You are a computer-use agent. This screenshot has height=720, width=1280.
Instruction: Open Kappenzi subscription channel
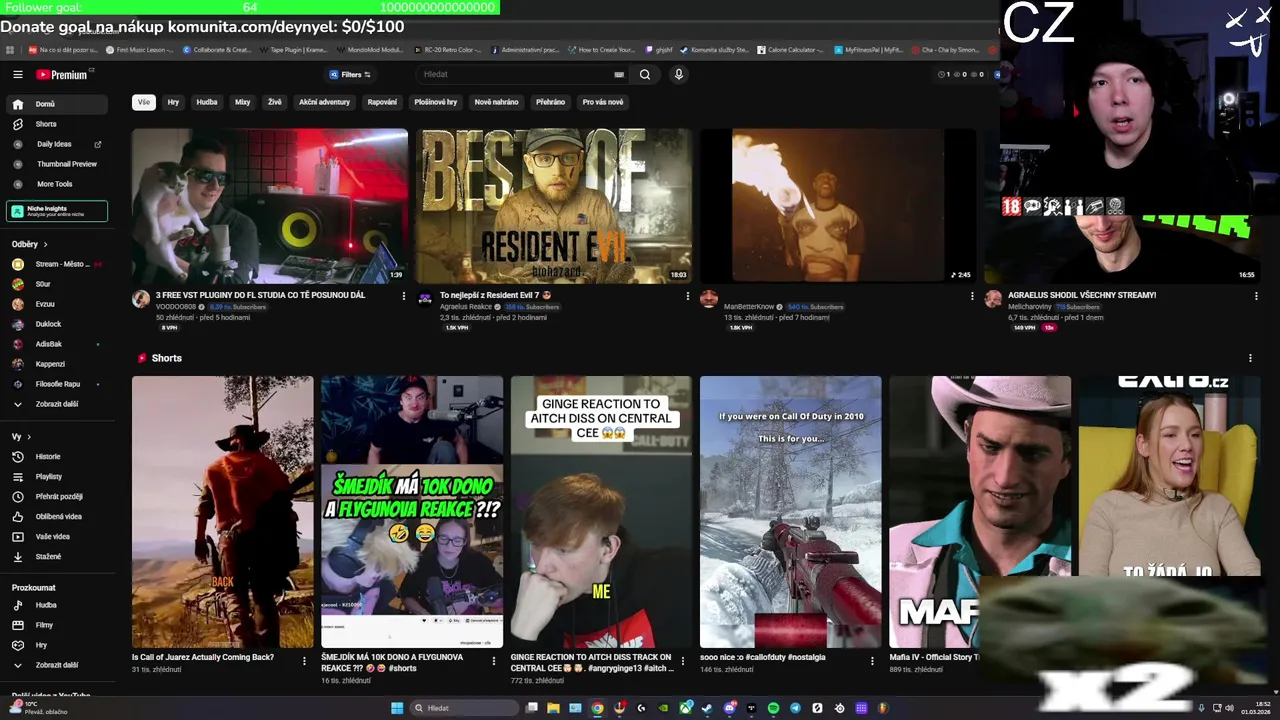(x=57, y=364)
